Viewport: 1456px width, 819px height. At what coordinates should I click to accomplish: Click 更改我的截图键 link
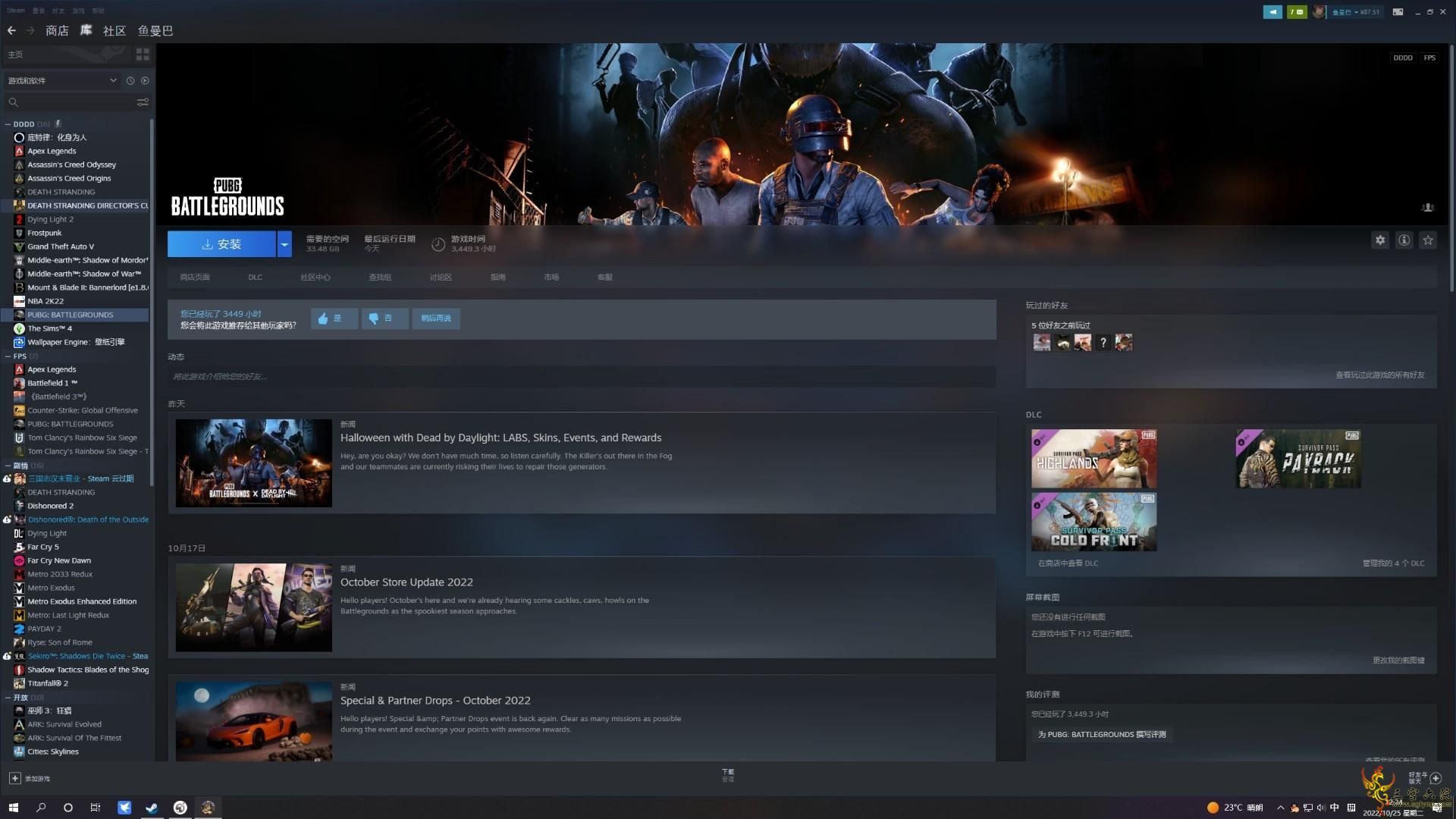(x=1398, y=661)
